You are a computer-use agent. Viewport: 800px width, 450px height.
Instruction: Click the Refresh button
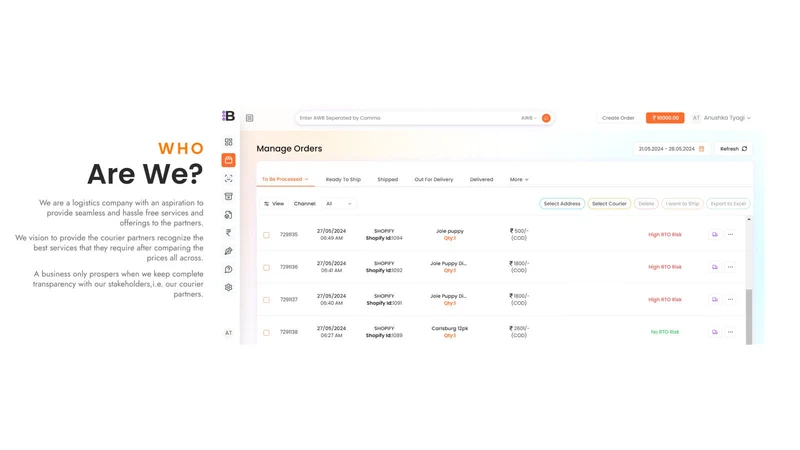pyautogui.click(x=734, y=149)
